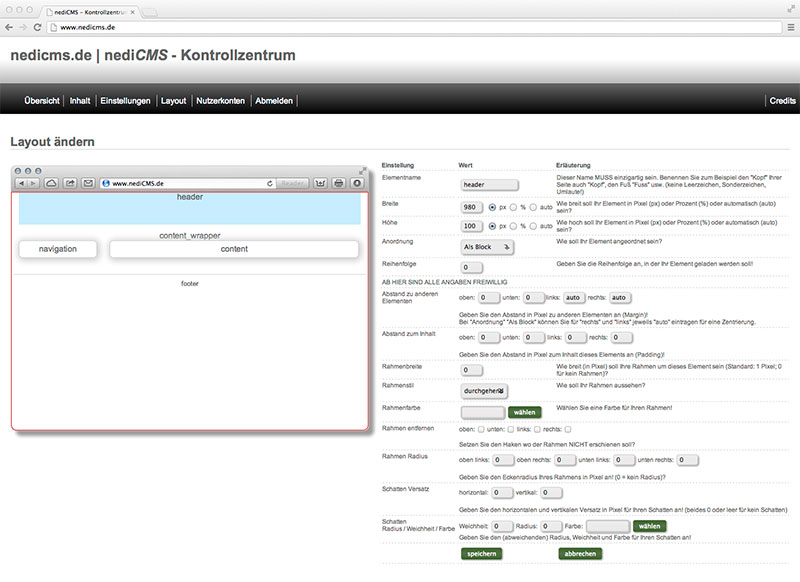Click the Elementname input containing 'header'

tap(489, 185)
